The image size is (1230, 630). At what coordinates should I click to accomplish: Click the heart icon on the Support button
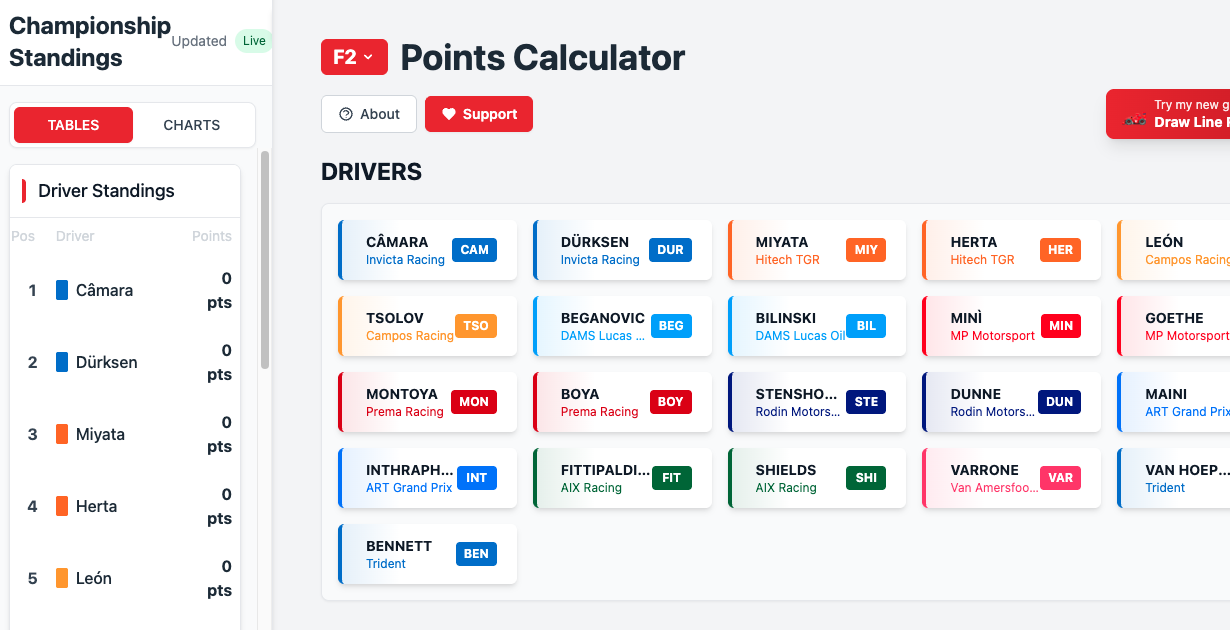tap(448, 113)
